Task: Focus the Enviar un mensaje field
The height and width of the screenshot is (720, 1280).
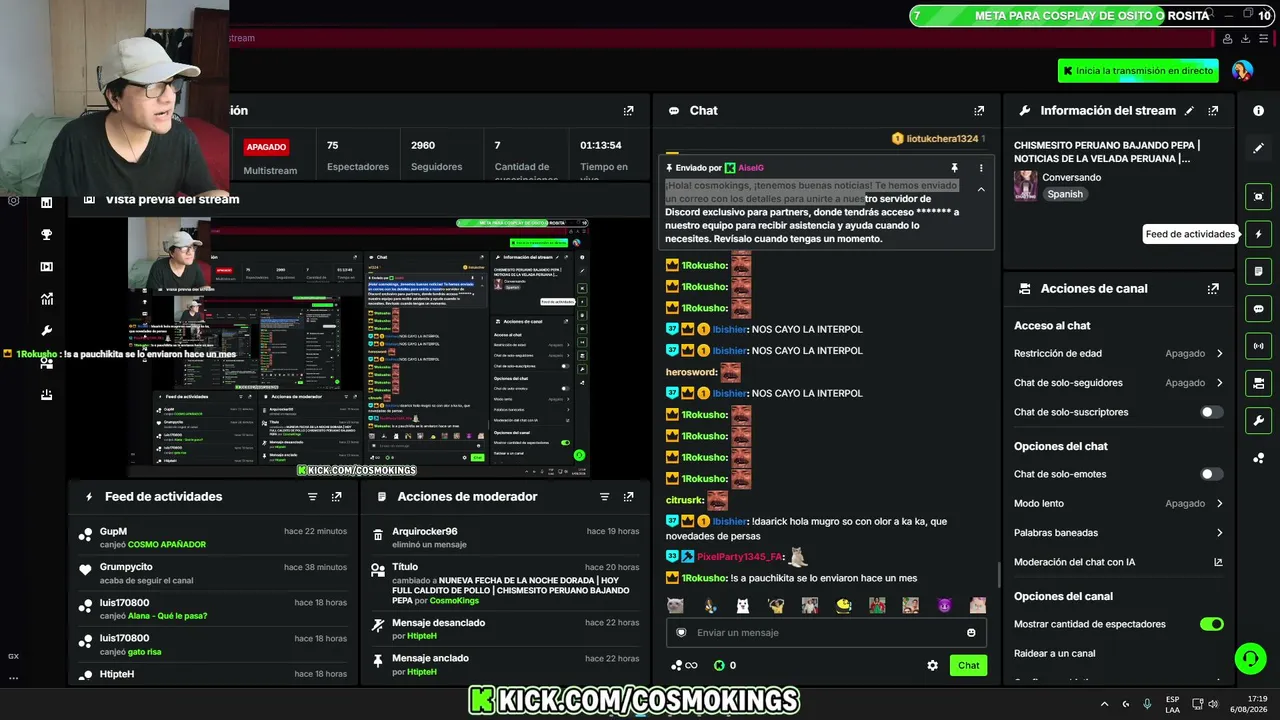Action: pos(826,633)
